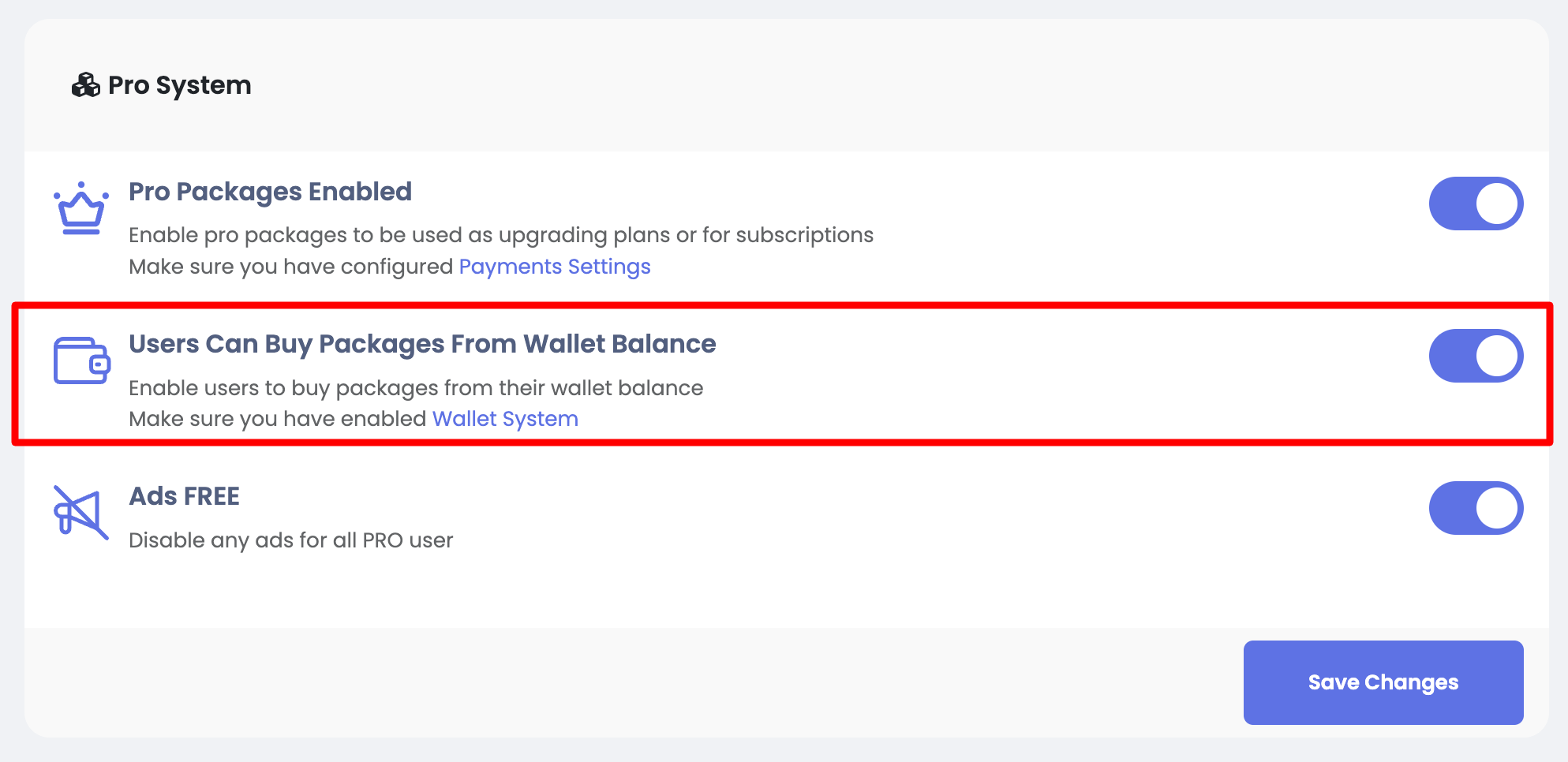Click the wallet icon

click(82, 360)
